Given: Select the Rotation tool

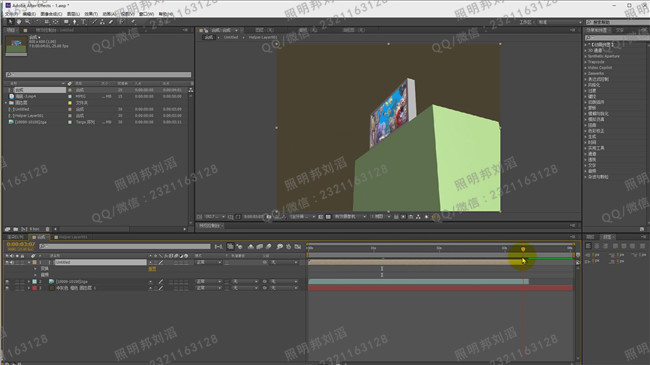Looking at the screenshot, I should click(38, 22).
